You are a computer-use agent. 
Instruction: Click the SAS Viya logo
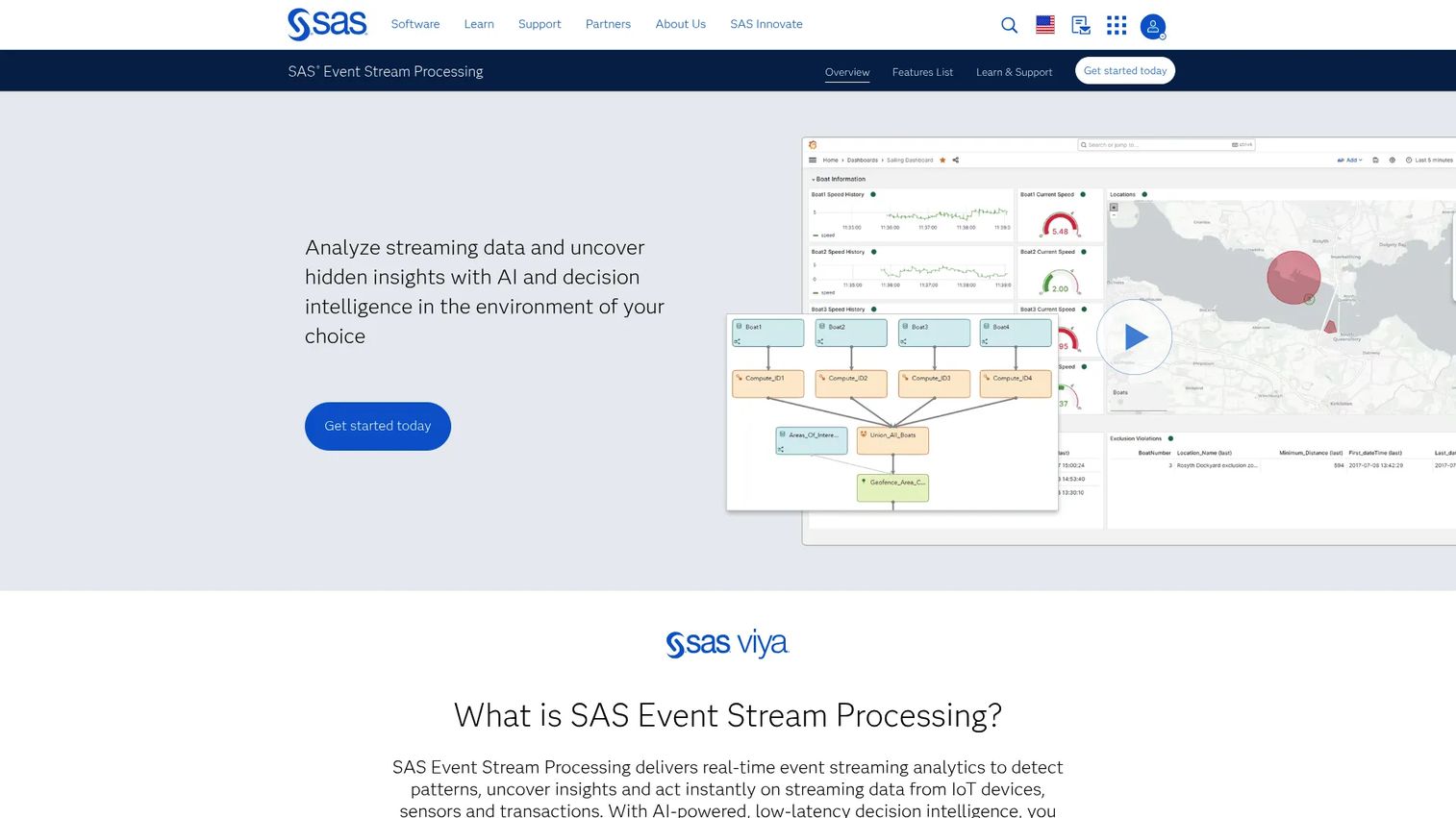tap(727, 643)
